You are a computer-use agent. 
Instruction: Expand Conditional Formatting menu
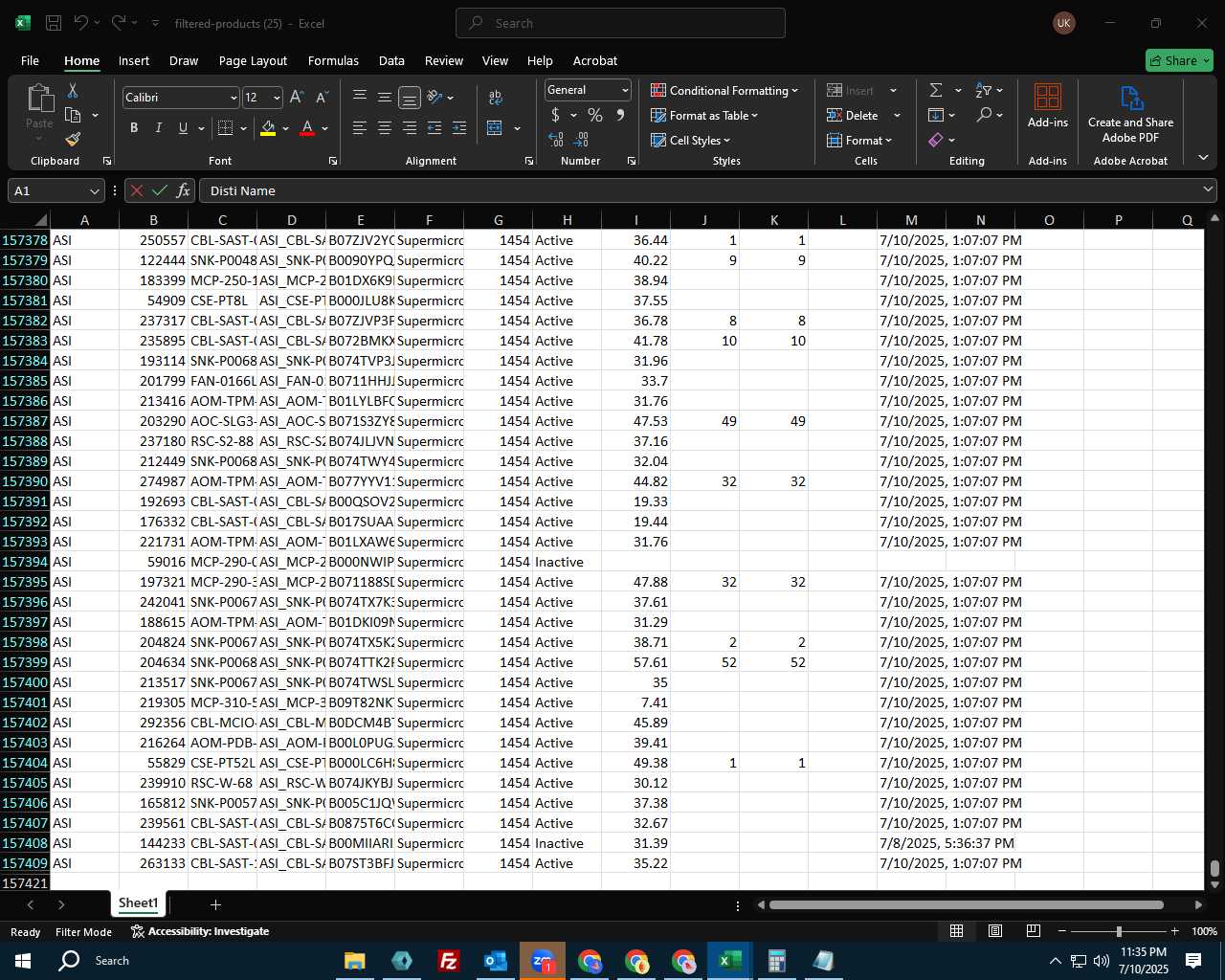724,90
